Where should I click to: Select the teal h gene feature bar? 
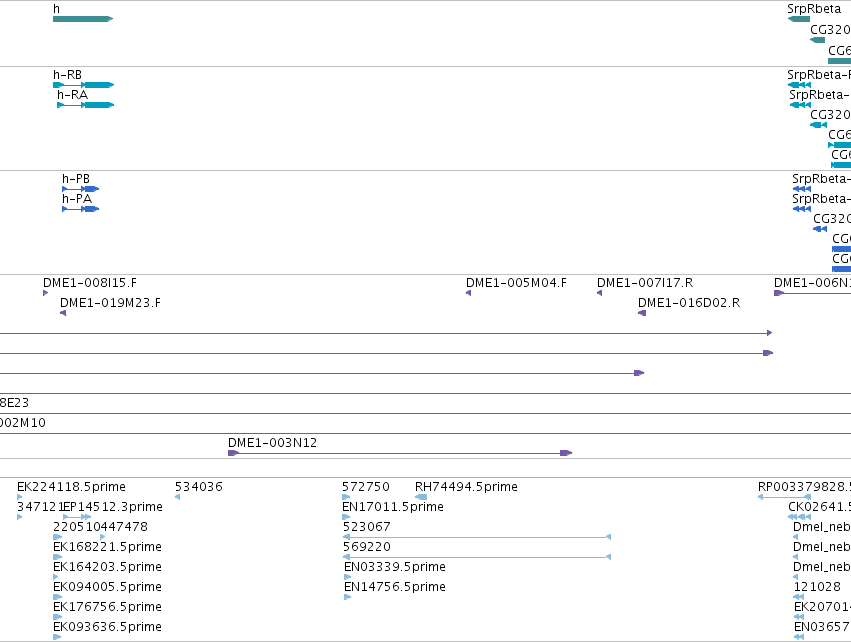pyautogui.click(x=82, y=19)
